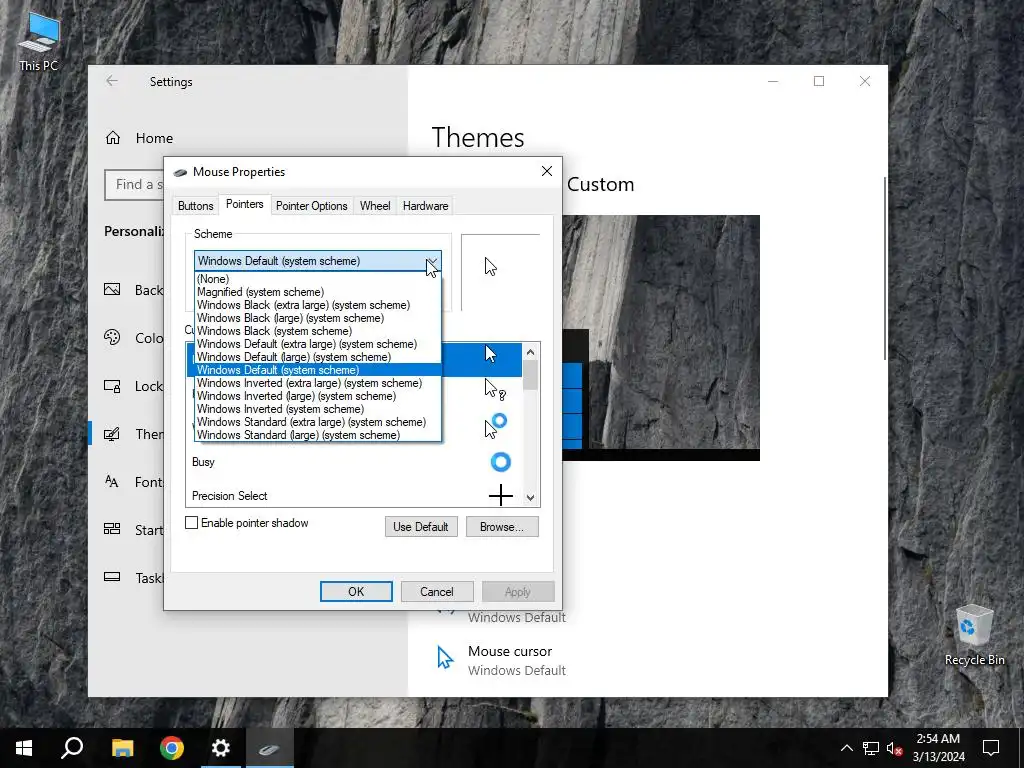Choose Windows Black (extra large) scheme

pos(318,305)
